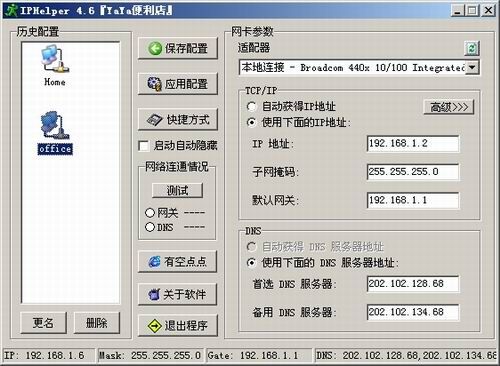500x366 pixels.
Task: Open 有空点点 web link button
Action: (177, 262)
